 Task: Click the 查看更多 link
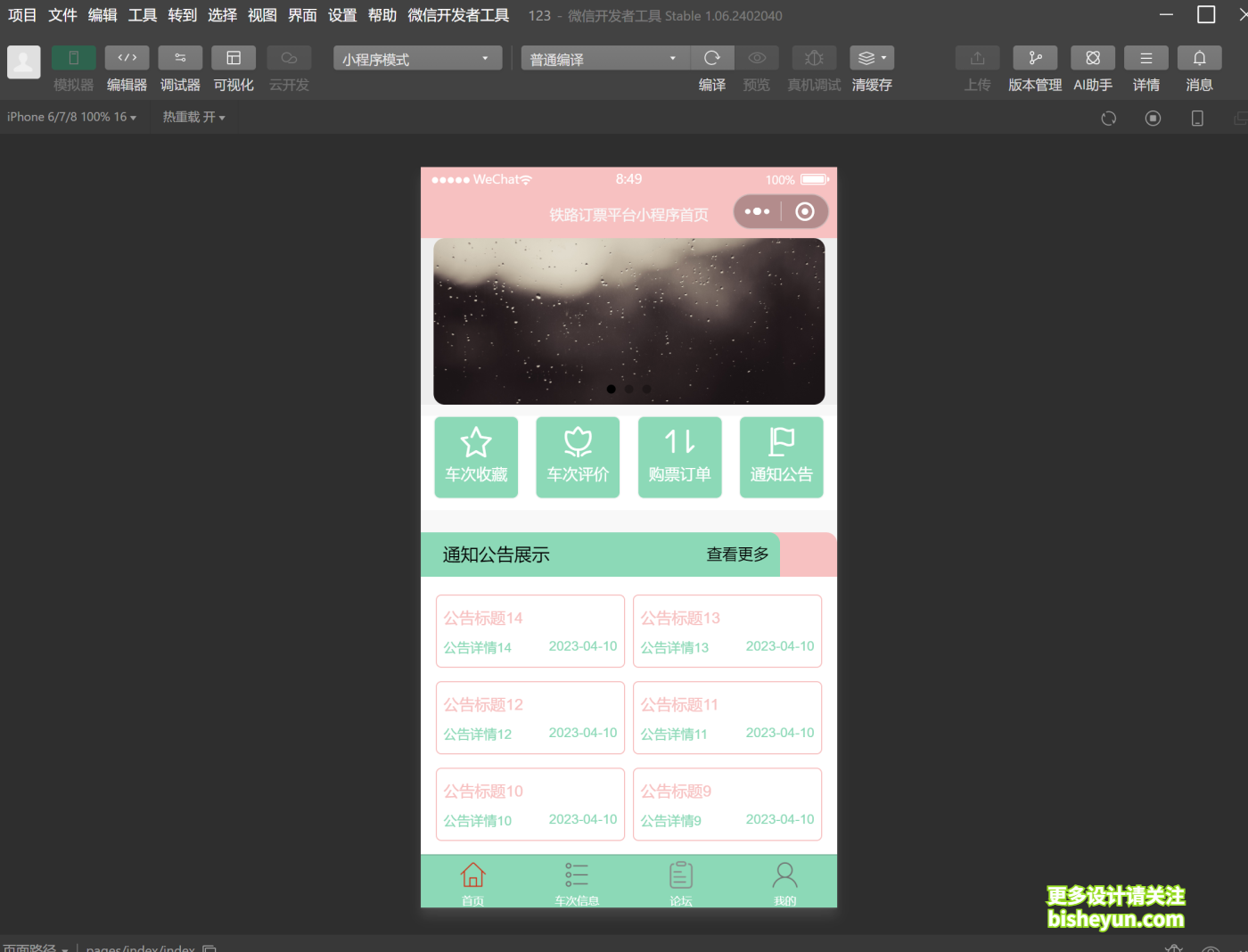737,554
